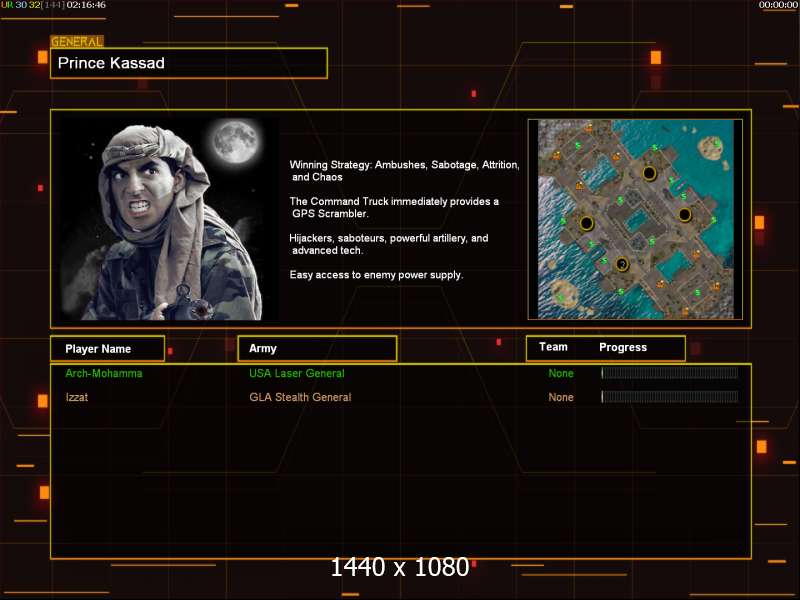Image resolution: width=800 pixels, height=600 pixels.
Task: Click the battlefield map preview
Action: pyautogui.click(x=635, y=219)
